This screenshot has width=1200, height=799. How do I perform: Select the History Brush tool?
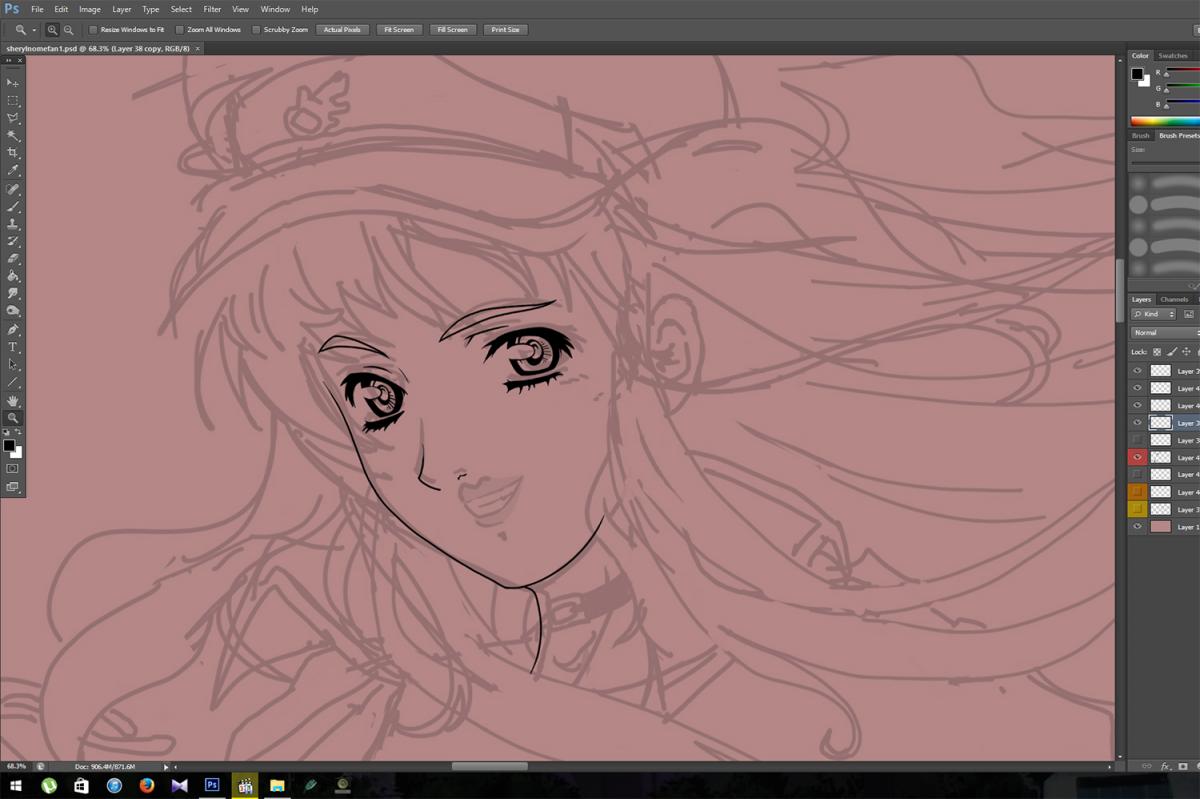[13, 241]
